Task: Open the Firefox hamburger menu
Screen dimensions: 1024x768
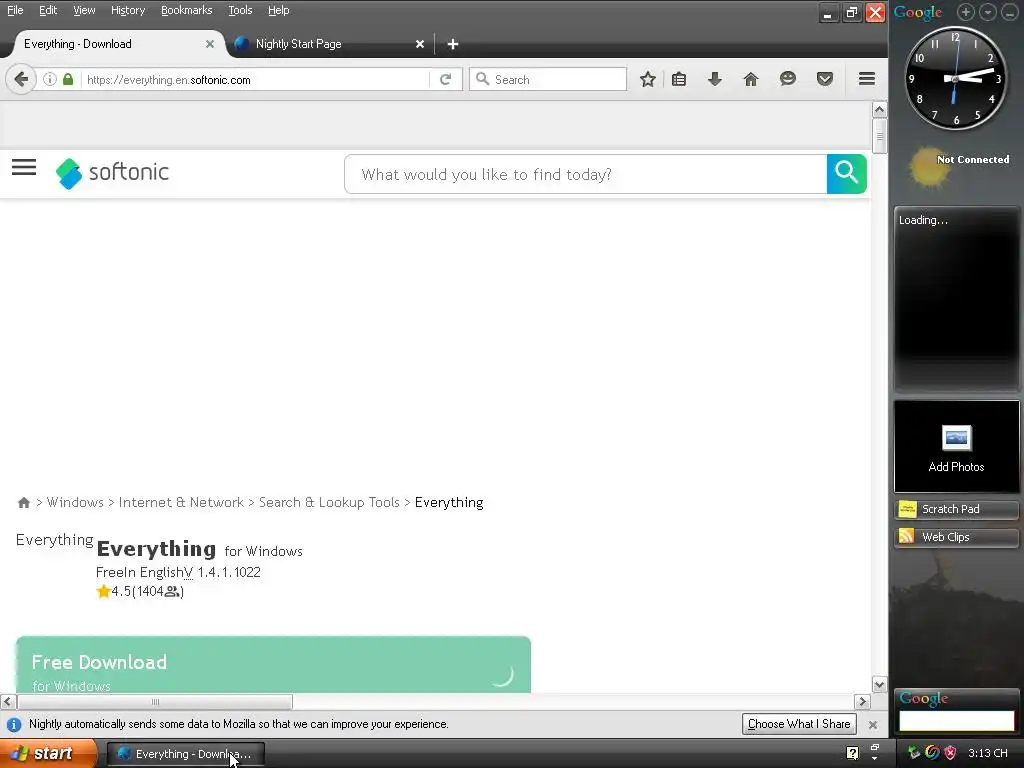Action: (867, 79)
